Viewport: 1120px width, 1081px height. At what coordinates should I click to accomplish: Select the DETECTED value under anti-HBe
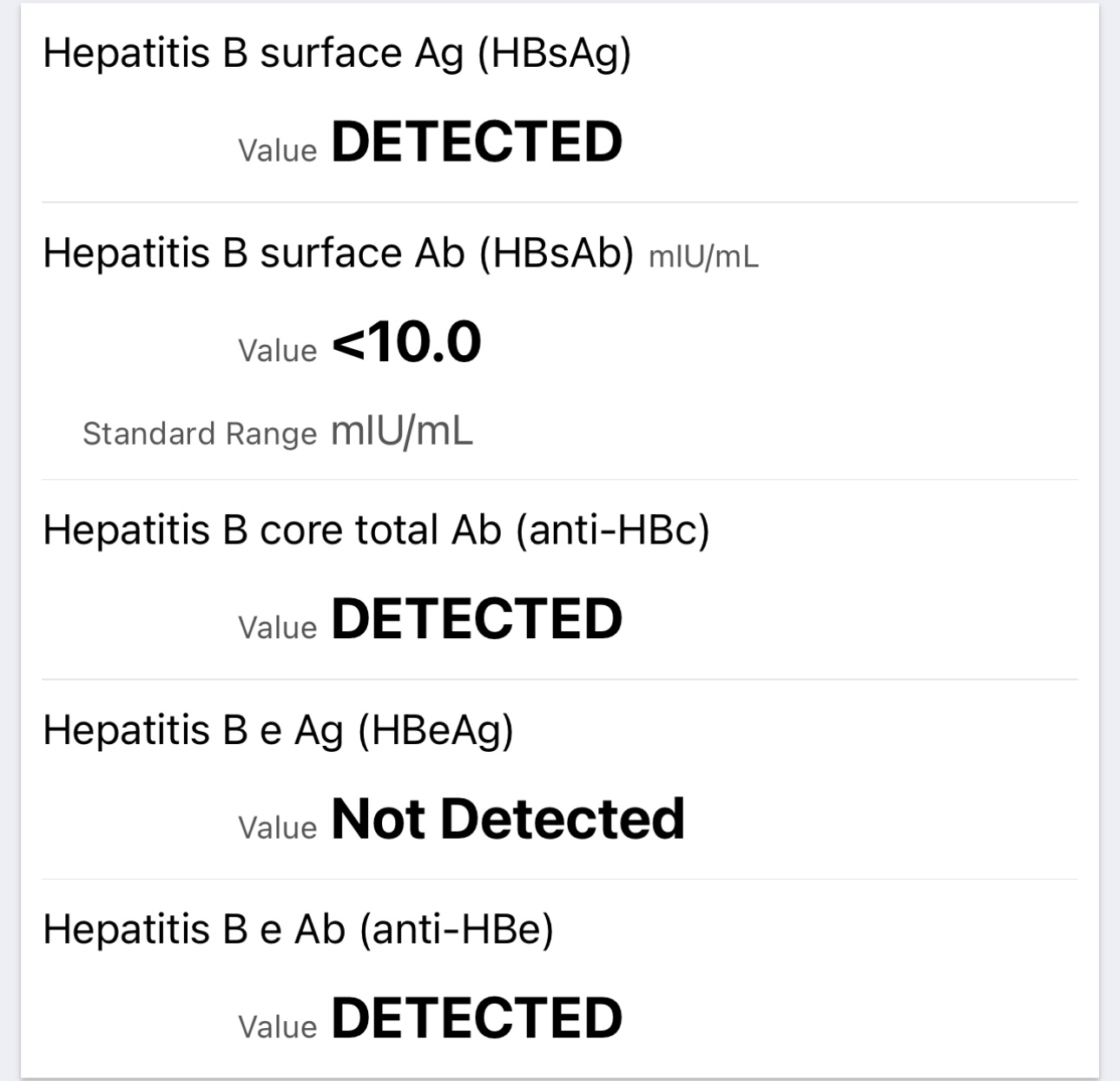pos(477,1018)
